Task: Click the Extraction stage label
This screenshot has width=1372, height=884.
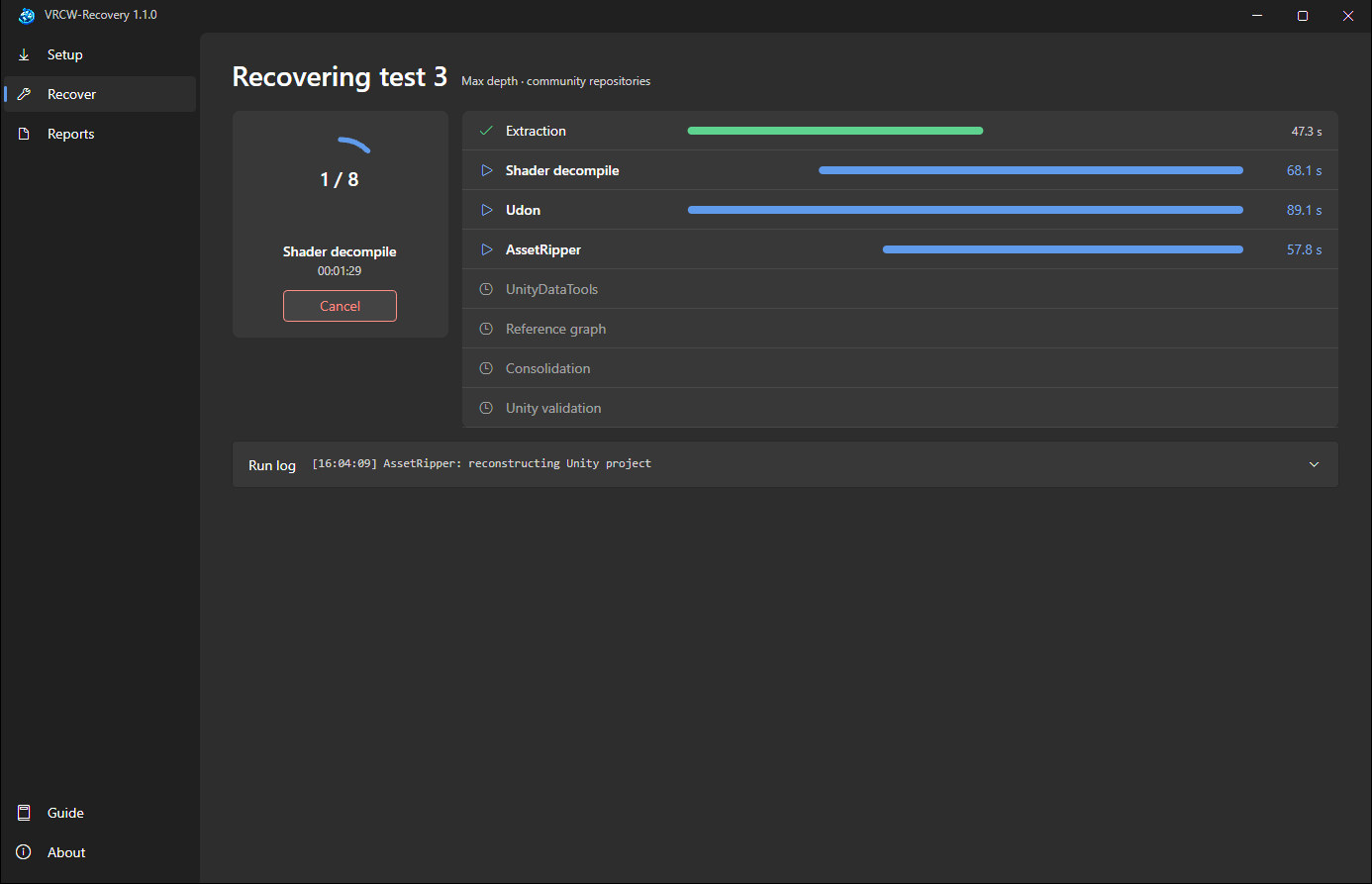Action: coord(536,131)
